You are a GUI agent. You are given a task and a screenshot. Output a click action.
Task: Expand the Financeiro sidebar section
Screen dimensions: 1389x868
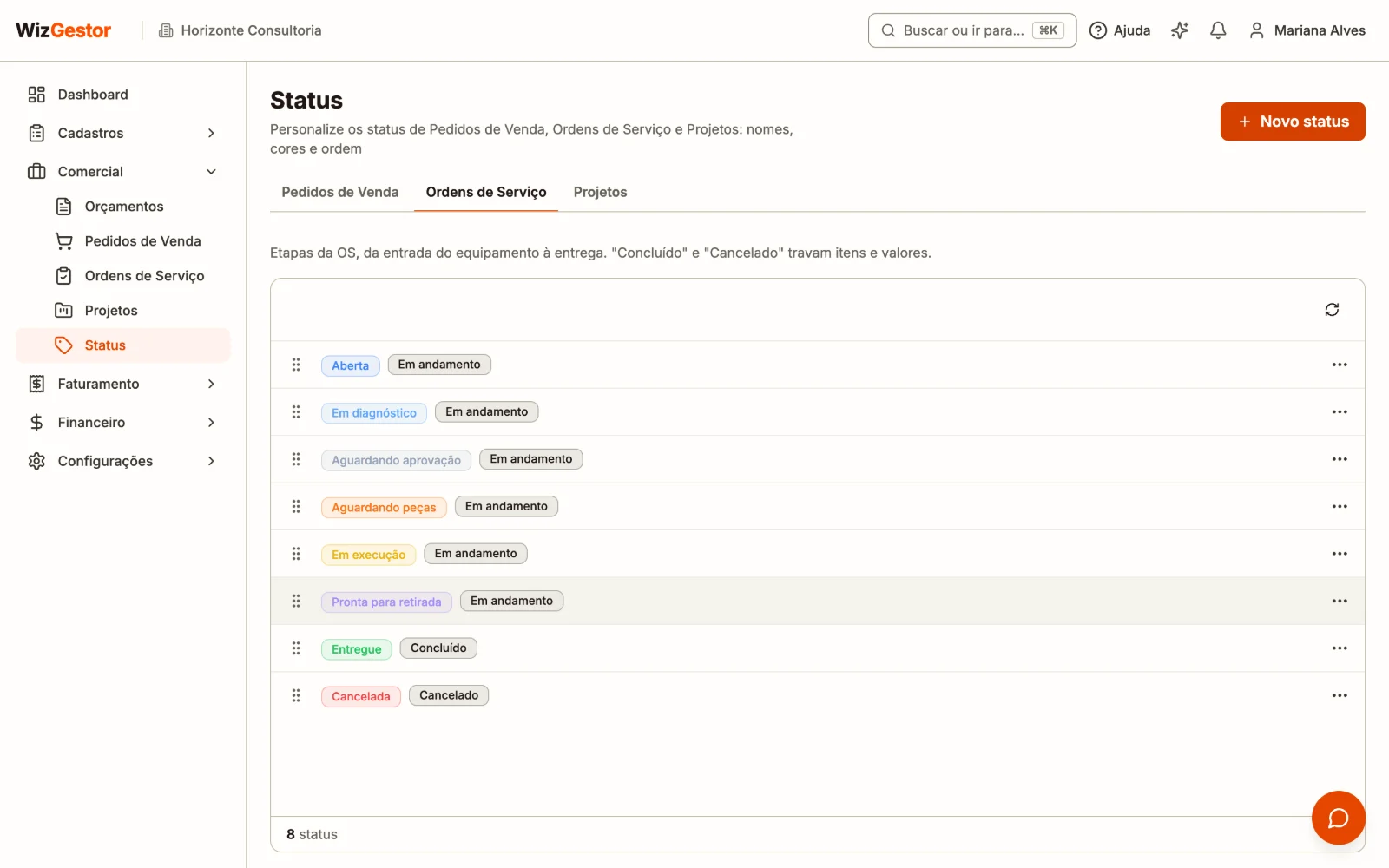(123, 423)
